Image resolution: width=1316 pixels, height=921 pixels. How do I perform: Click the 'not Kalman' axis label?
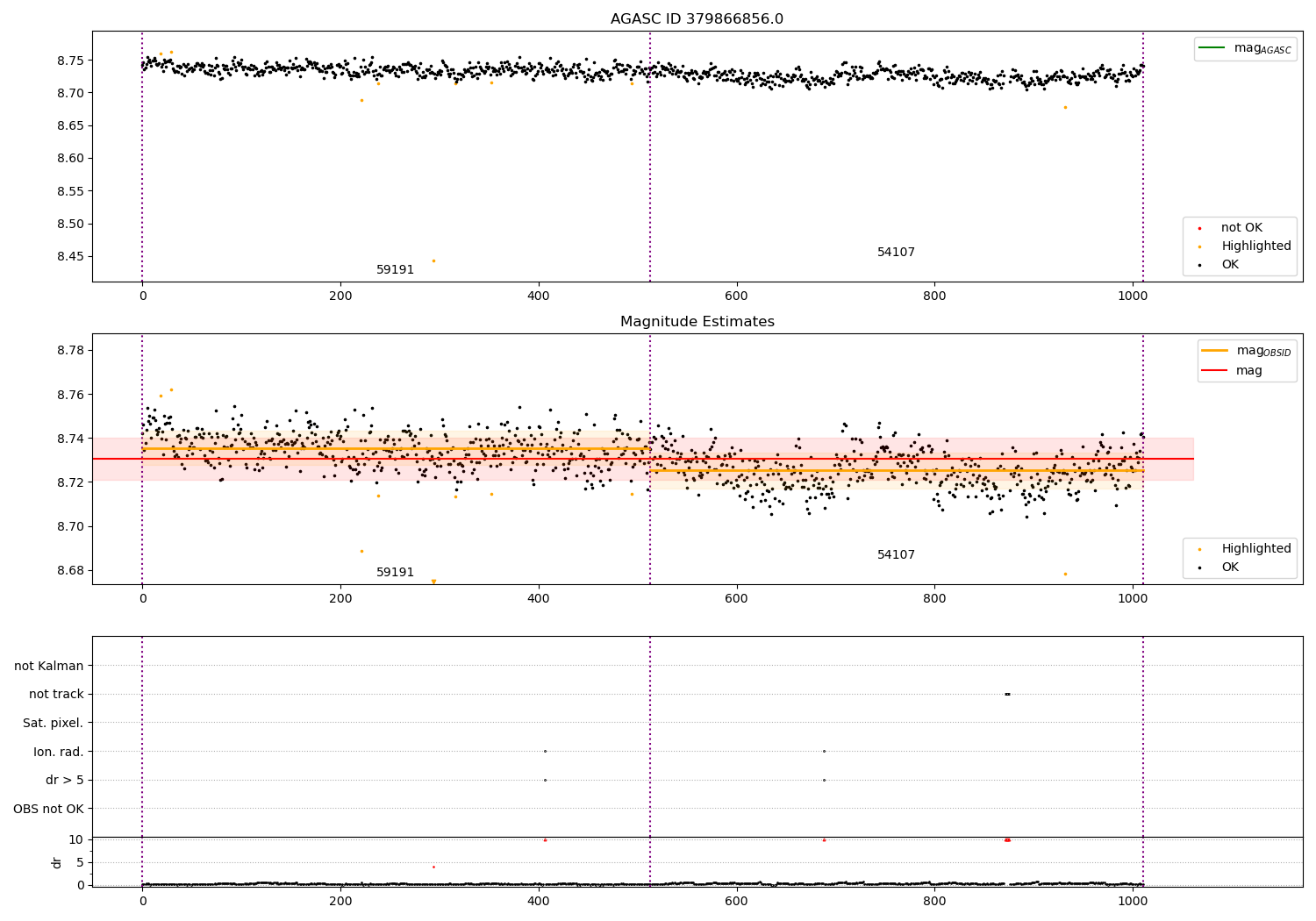49,666
